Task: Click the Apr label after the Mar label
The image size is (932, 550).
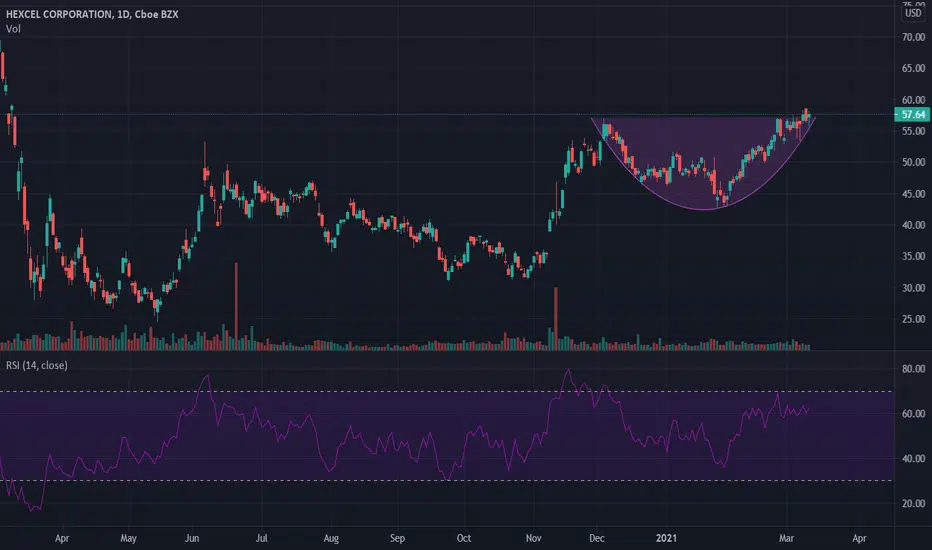Action: (859, 538)
